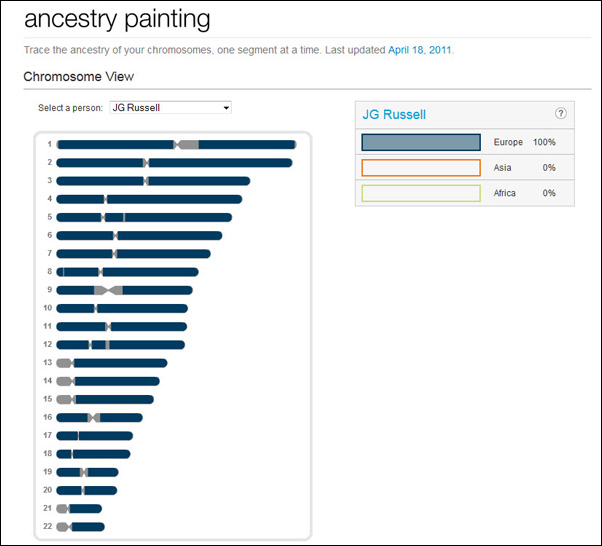This screenshot has width=602, height=546.
Task: Click the Asia 0% label
Action: point(524,168)
